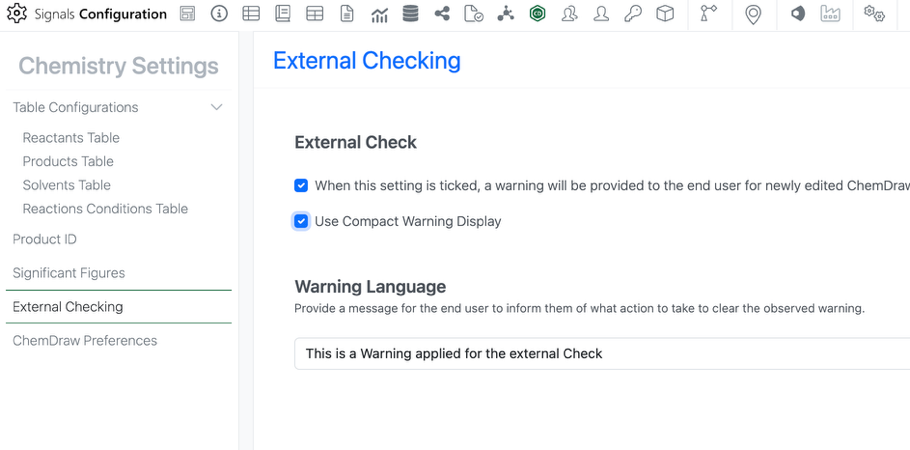This screenshot has width=910, height=450.
Task: Open the key icon
Action: [x=633, y=14]
